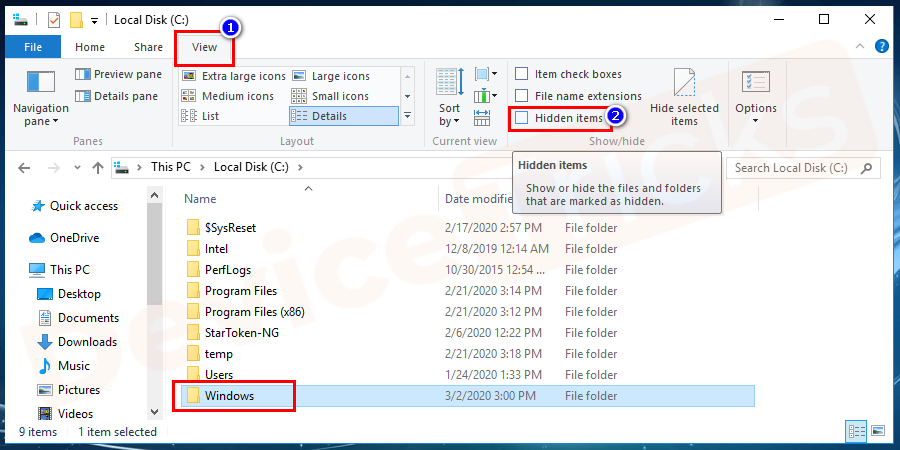
Task: Open the Add columns dropdown icon
Action: pyautogui.click(x=486, y=96)
